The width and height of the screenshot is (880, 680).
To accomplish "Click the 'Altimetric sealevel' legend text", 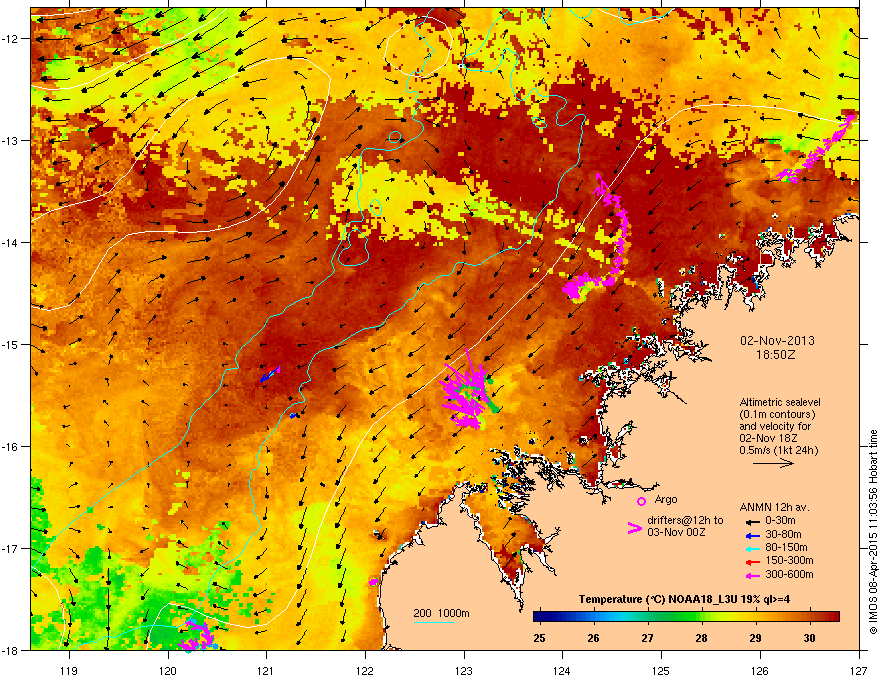I will 780,402.
